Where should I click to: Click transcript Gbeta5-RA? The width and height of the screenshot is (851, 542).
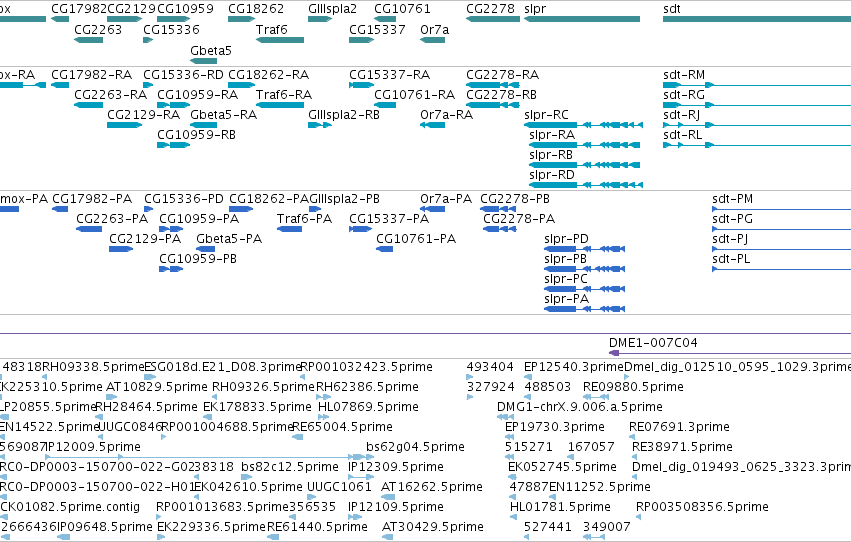(223, 114)
